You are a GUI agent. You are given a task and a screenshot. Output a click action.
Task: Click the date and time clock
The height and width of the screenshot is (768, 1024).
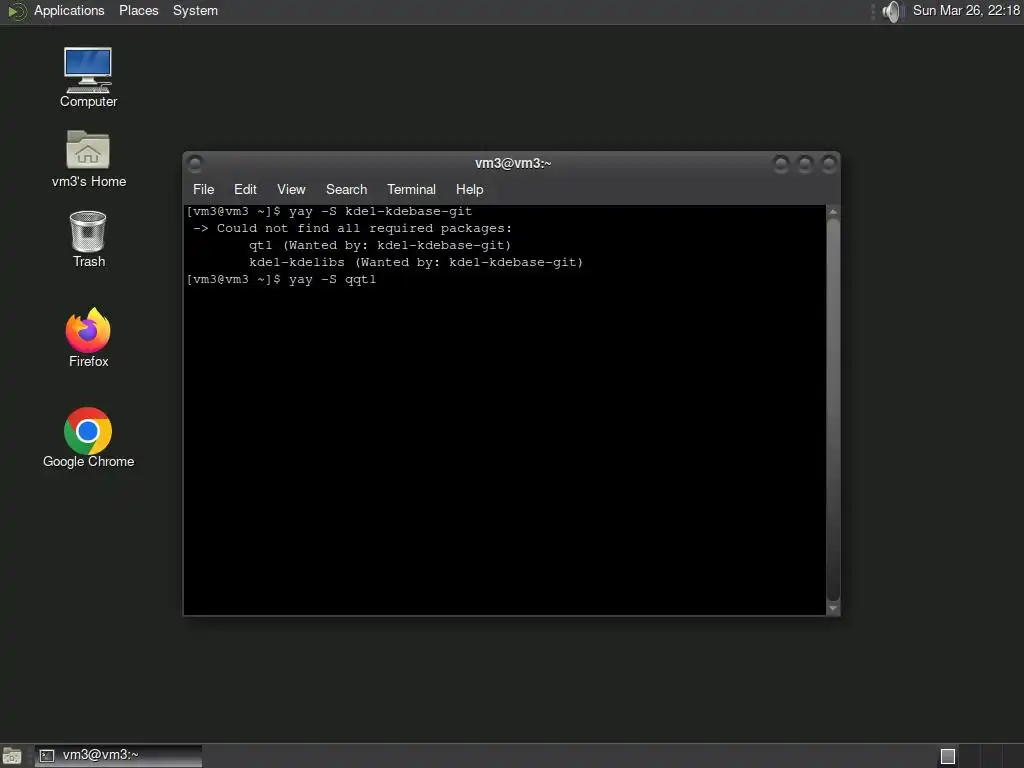[966, 11]
